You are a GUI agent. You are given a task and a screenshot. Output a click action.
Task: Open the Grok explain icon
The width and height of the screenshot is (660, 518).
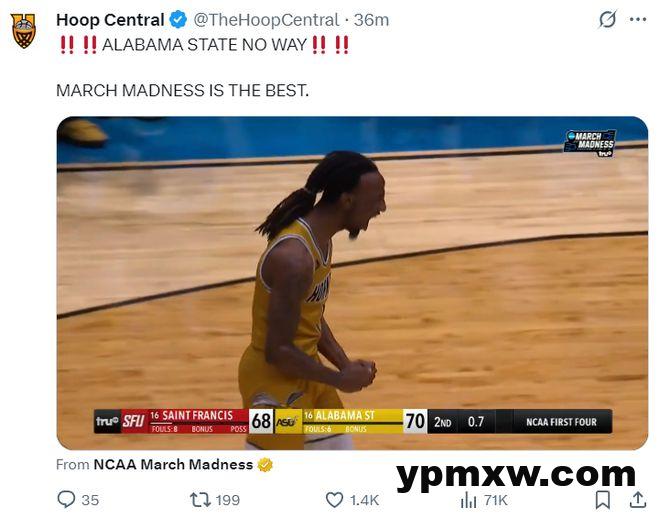click(x=606, y=20)
